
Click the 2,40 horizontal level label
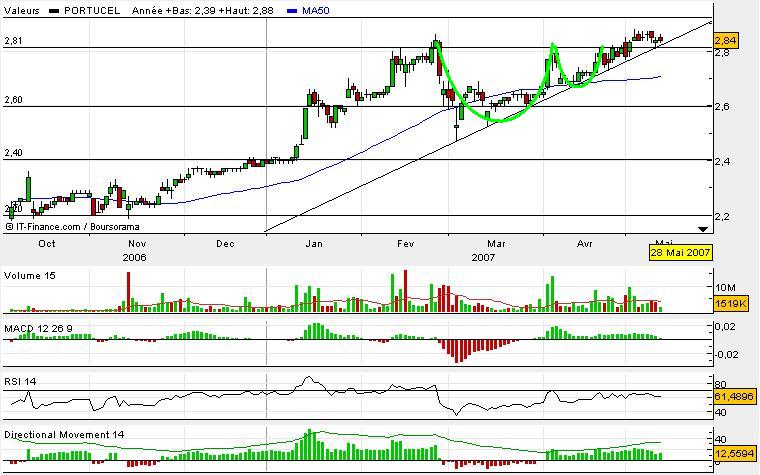13,153
